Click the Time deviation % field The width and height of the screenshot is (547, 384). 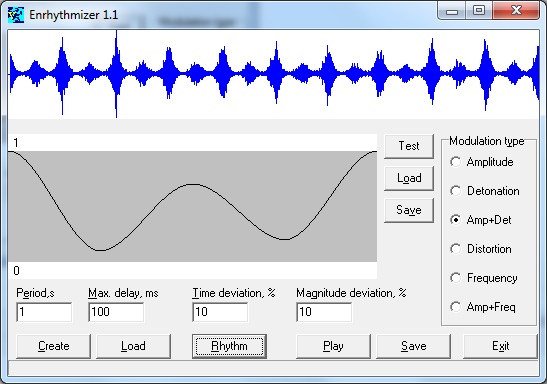[220, 312]
